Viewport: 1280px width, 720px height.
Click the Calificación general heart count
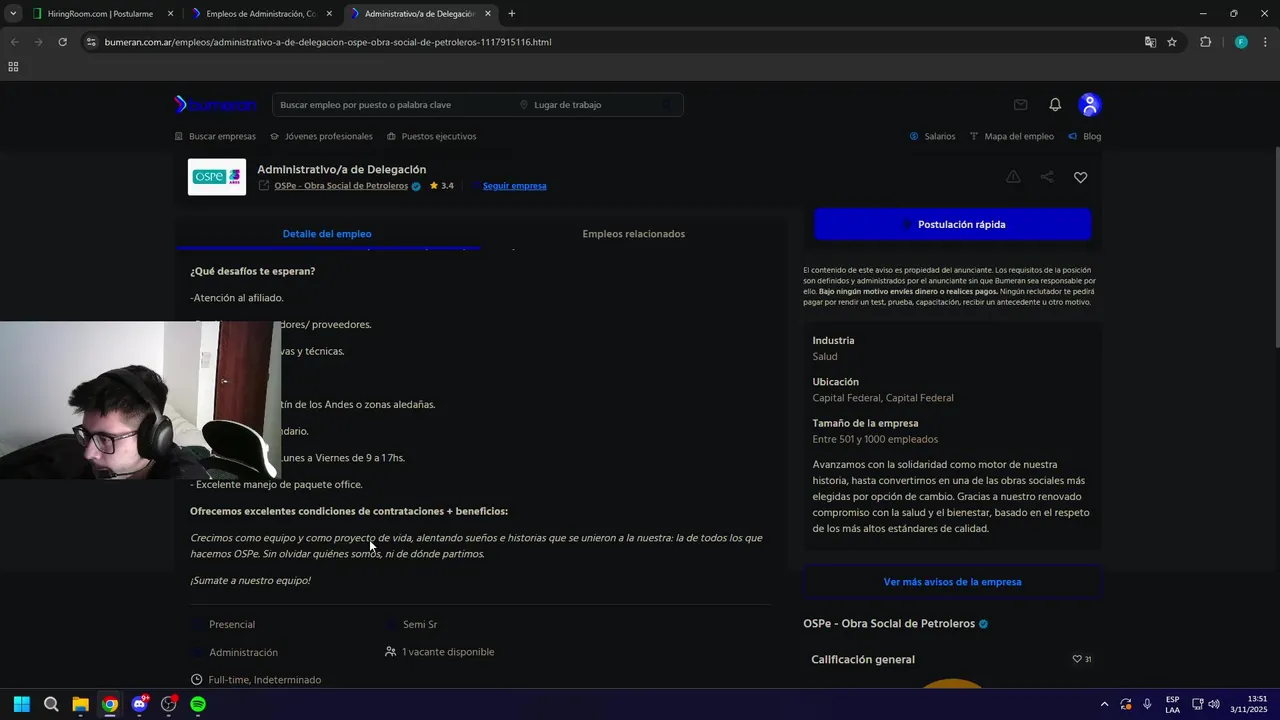click(x=1082, y=660)
